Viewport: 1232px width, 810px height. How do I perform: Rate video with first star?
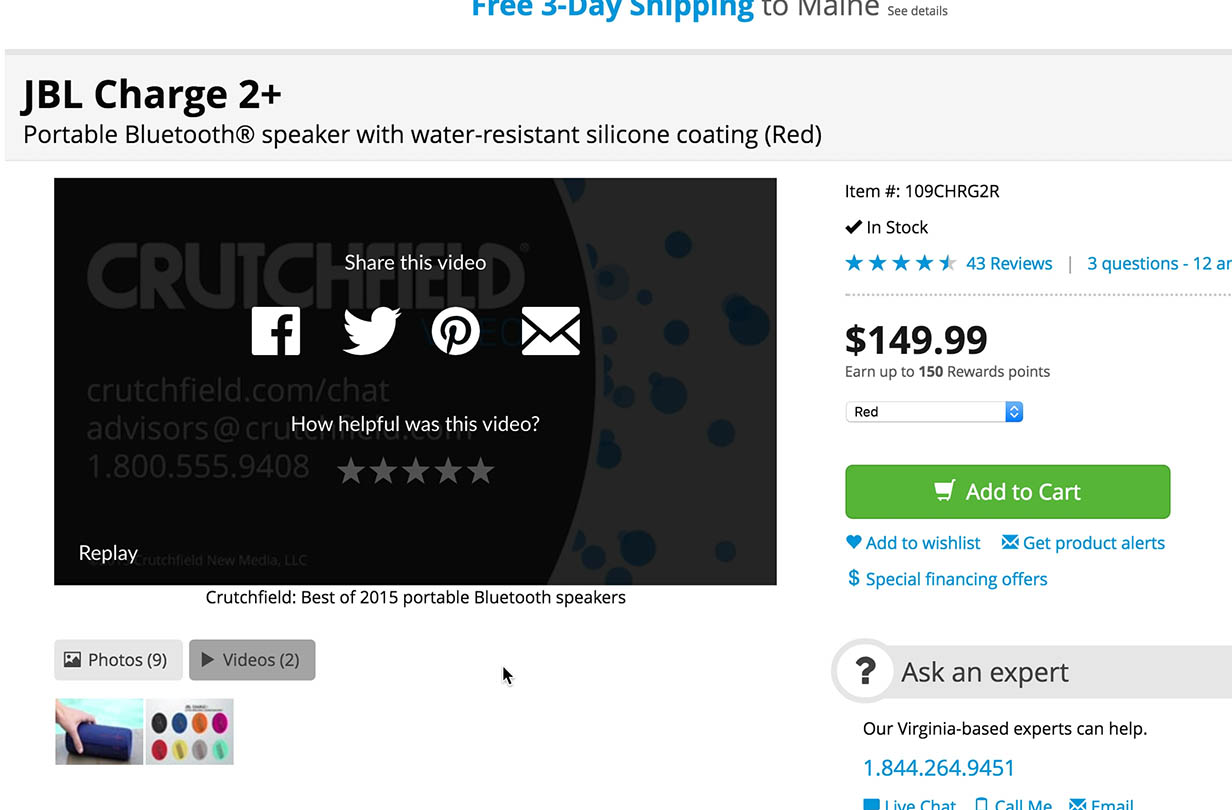pyautogui.click(x=351, y=470)
